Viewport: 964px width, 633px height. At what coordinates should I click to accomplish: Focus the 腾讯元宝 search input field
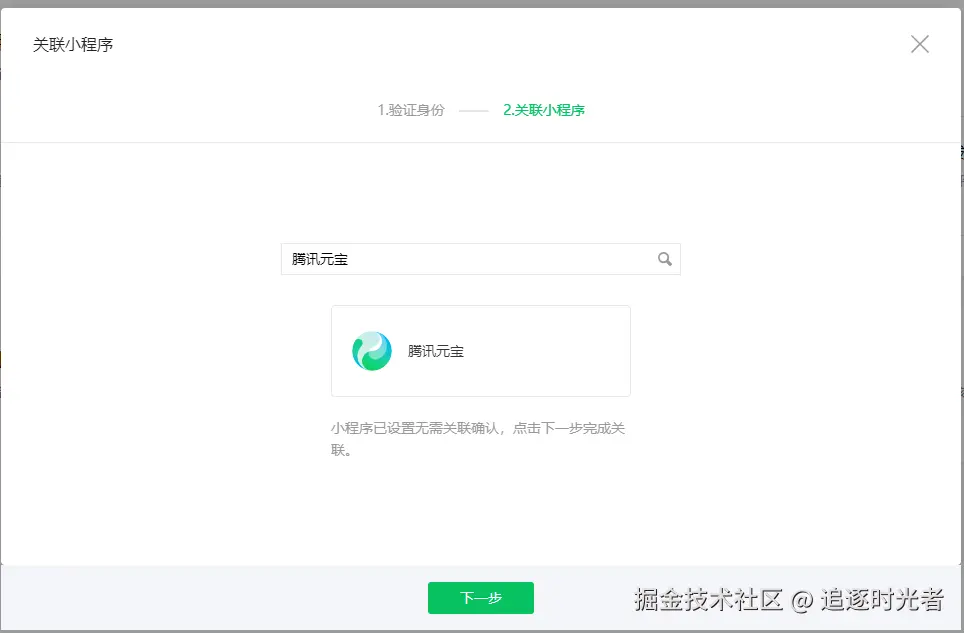(x=481, y=259)
